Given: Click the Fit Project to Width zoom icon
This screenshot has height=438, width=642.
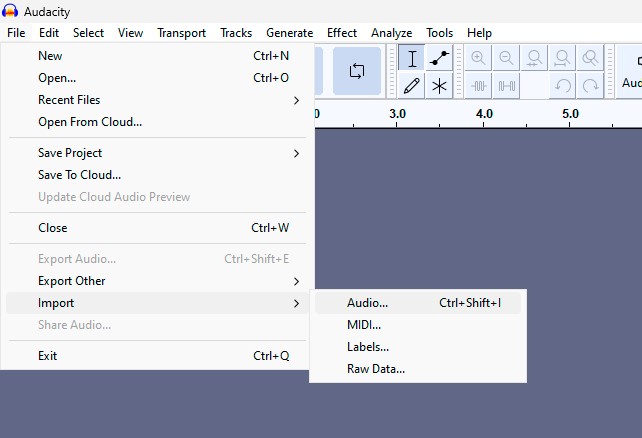Looking at the screenshot, I should tap(563, 59).
